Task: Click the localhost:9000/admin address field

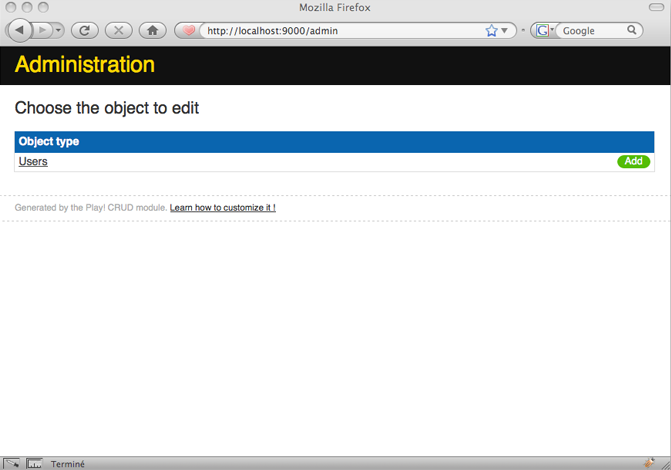Action: tap(340, 31)
